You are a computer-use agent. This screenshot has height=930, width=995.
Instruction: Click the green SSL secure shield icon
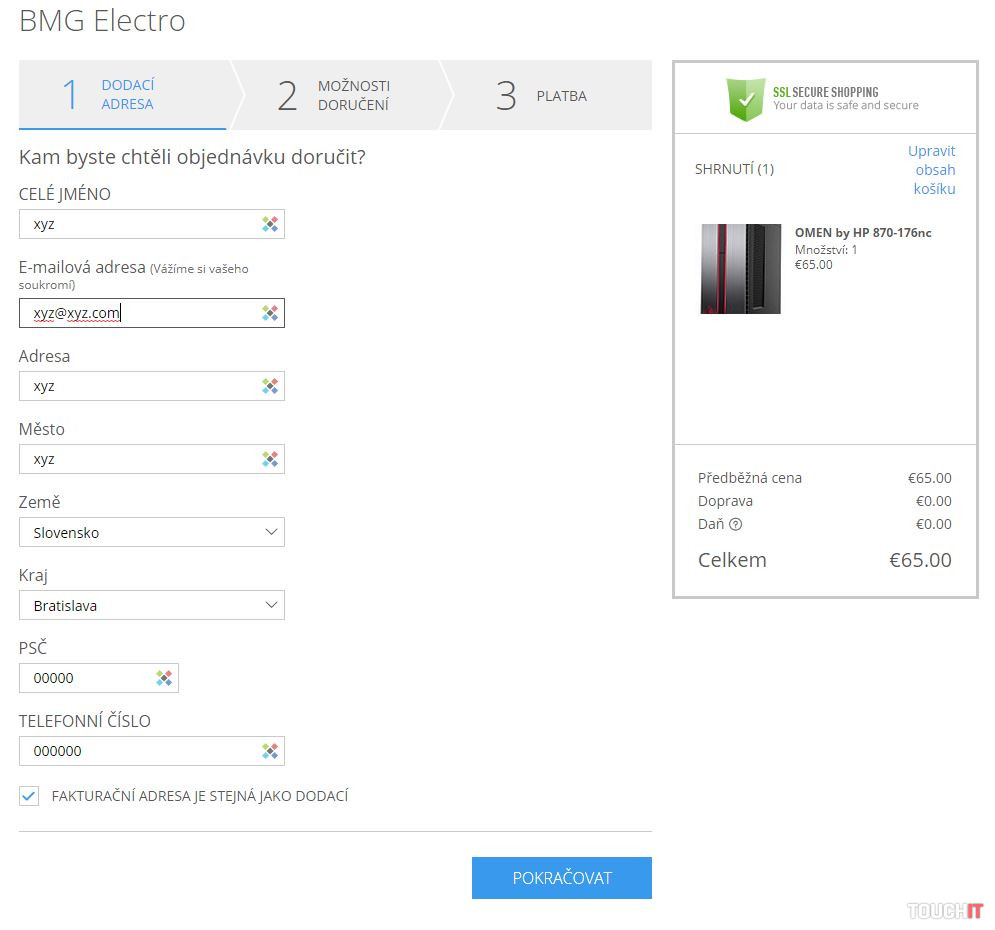pyautogui.click(x=745, y=98)
